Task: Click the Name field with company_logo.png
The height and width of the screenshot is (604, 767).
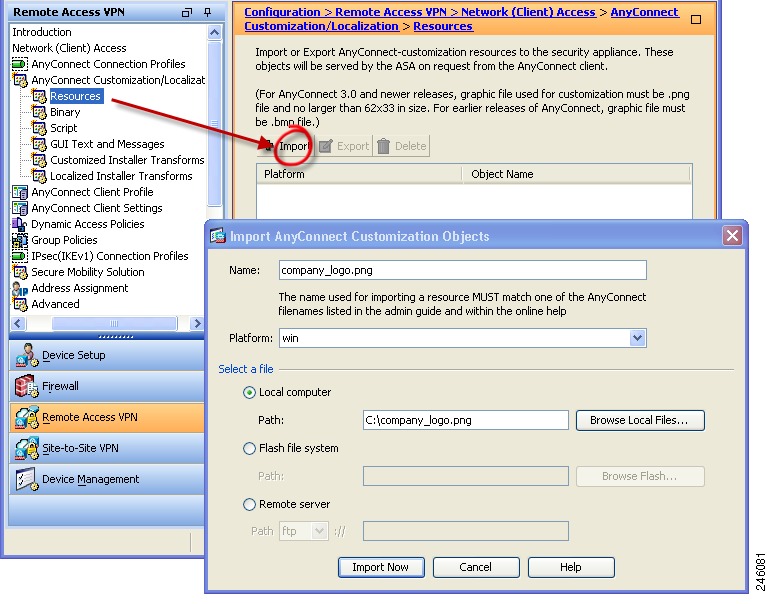Action: (462, 270)
